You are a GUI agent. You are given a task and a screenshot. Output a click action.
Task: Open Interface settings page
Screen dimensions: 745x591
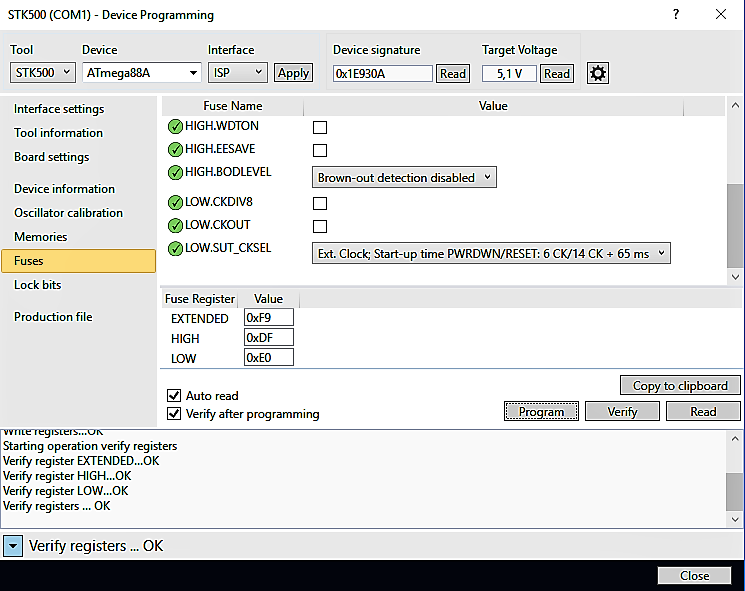pos(59,109)
